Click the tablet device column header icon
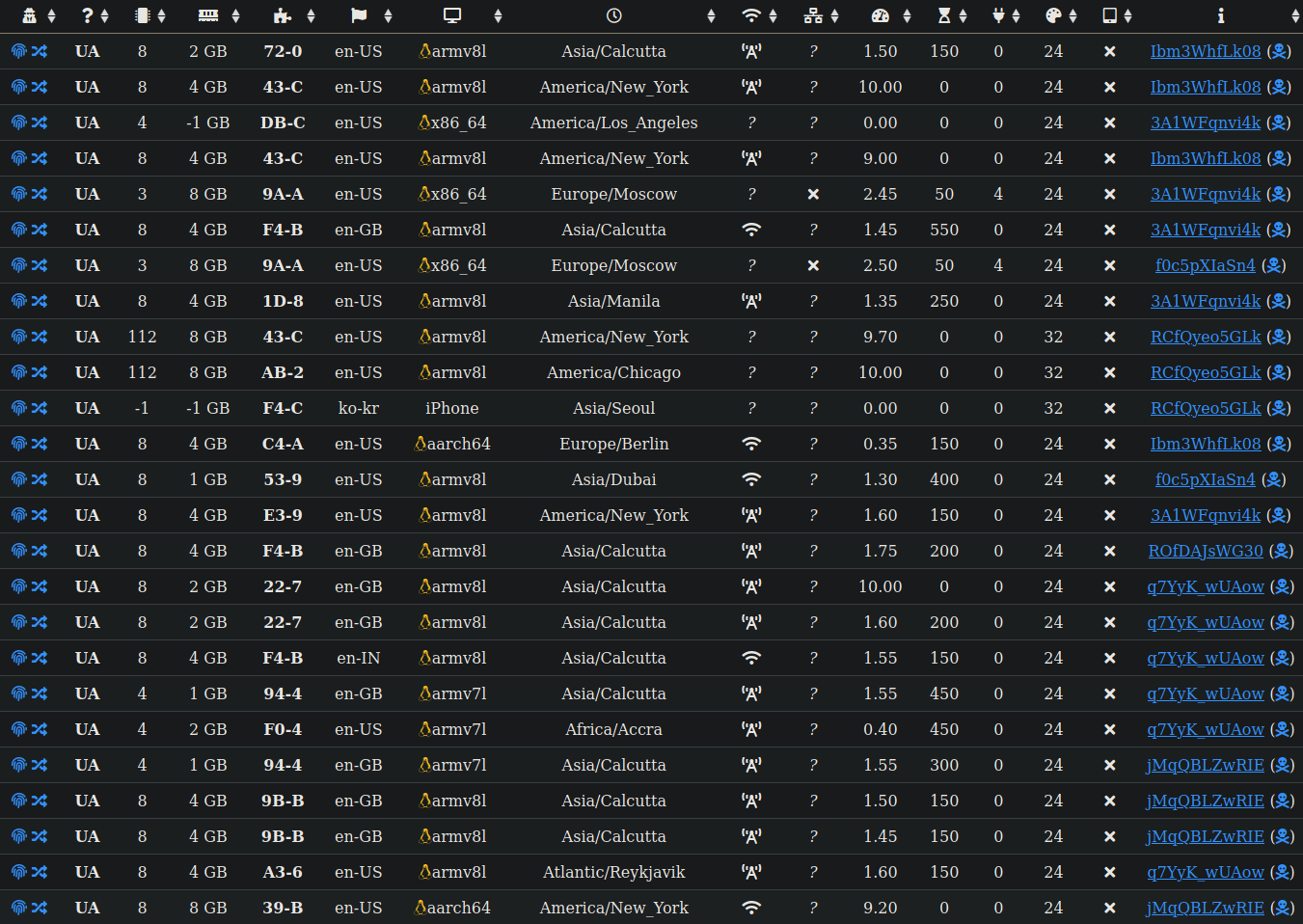The width and height of the screenshot is (1303, 924). point(1110,15)
